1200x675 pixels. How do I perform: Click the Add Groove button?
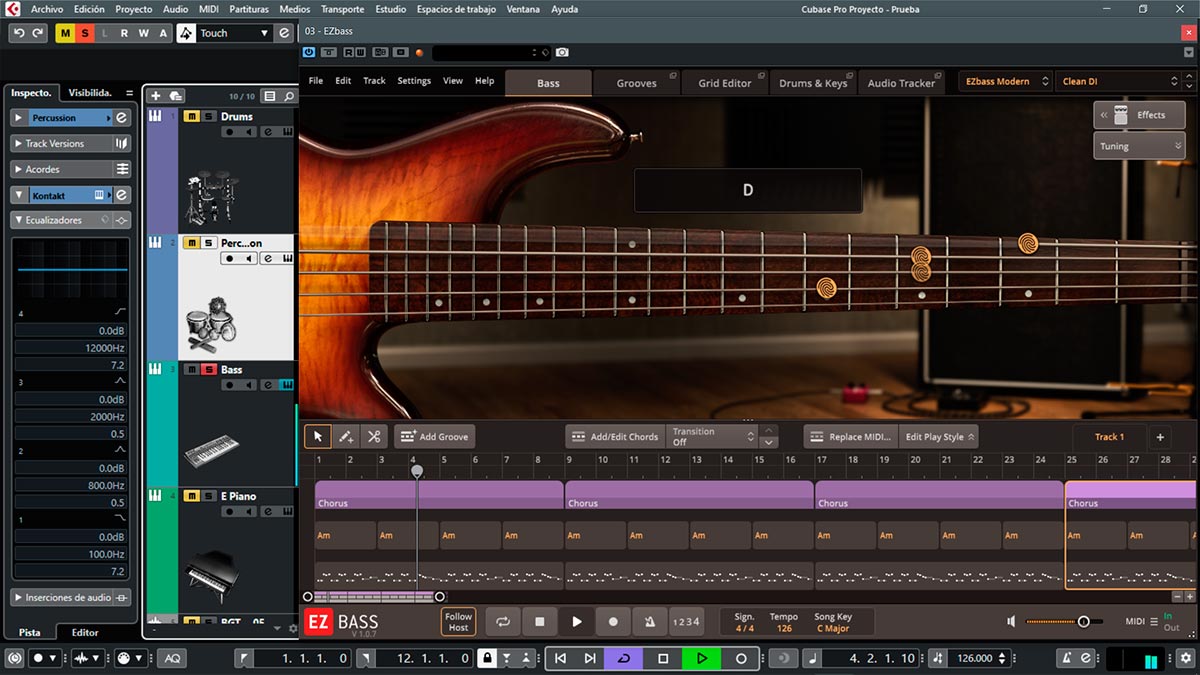pyautogui.click(x=435, y=436)
